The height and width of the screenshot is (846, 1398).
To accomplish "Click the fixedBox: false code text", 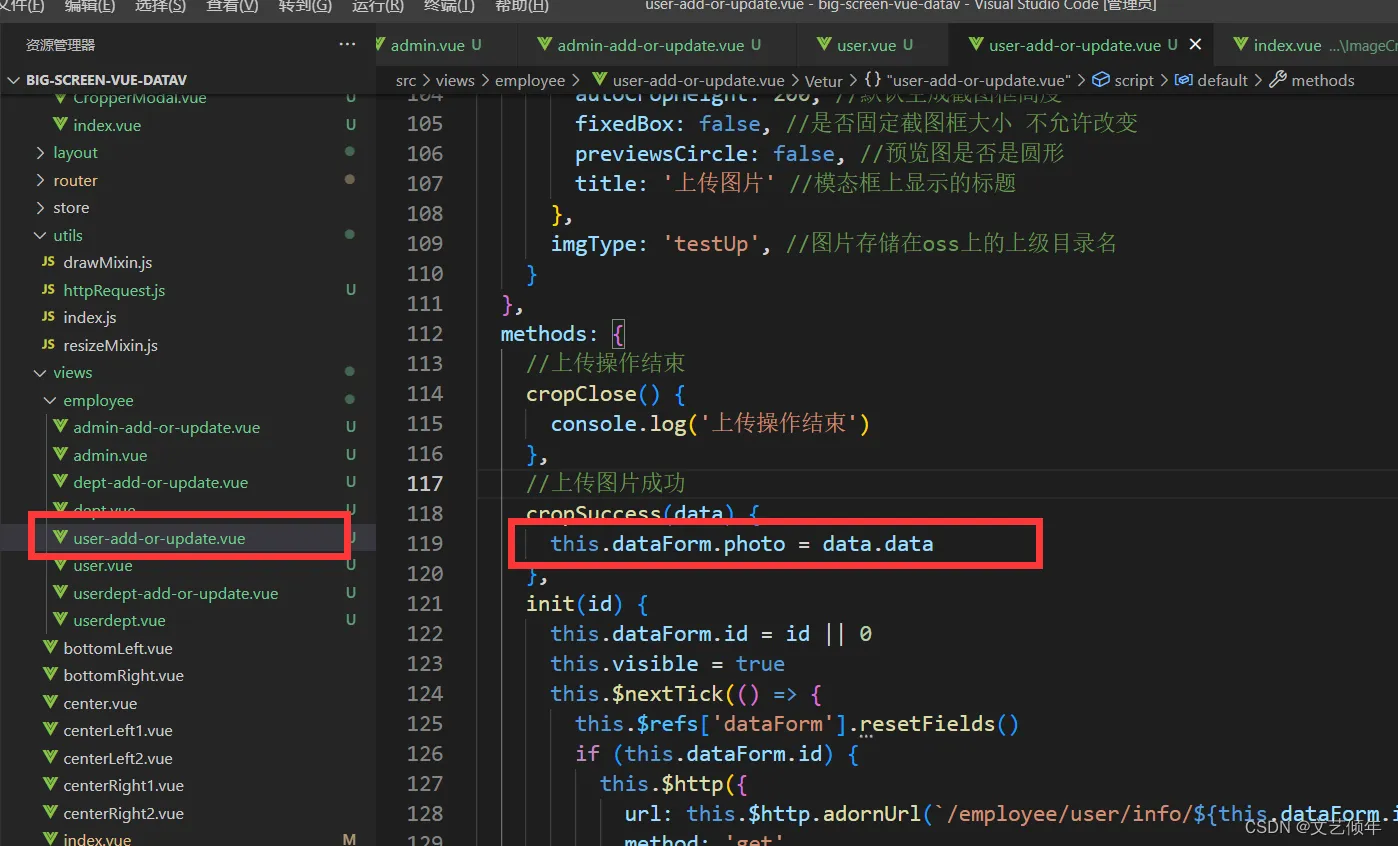I will point(668,124).
